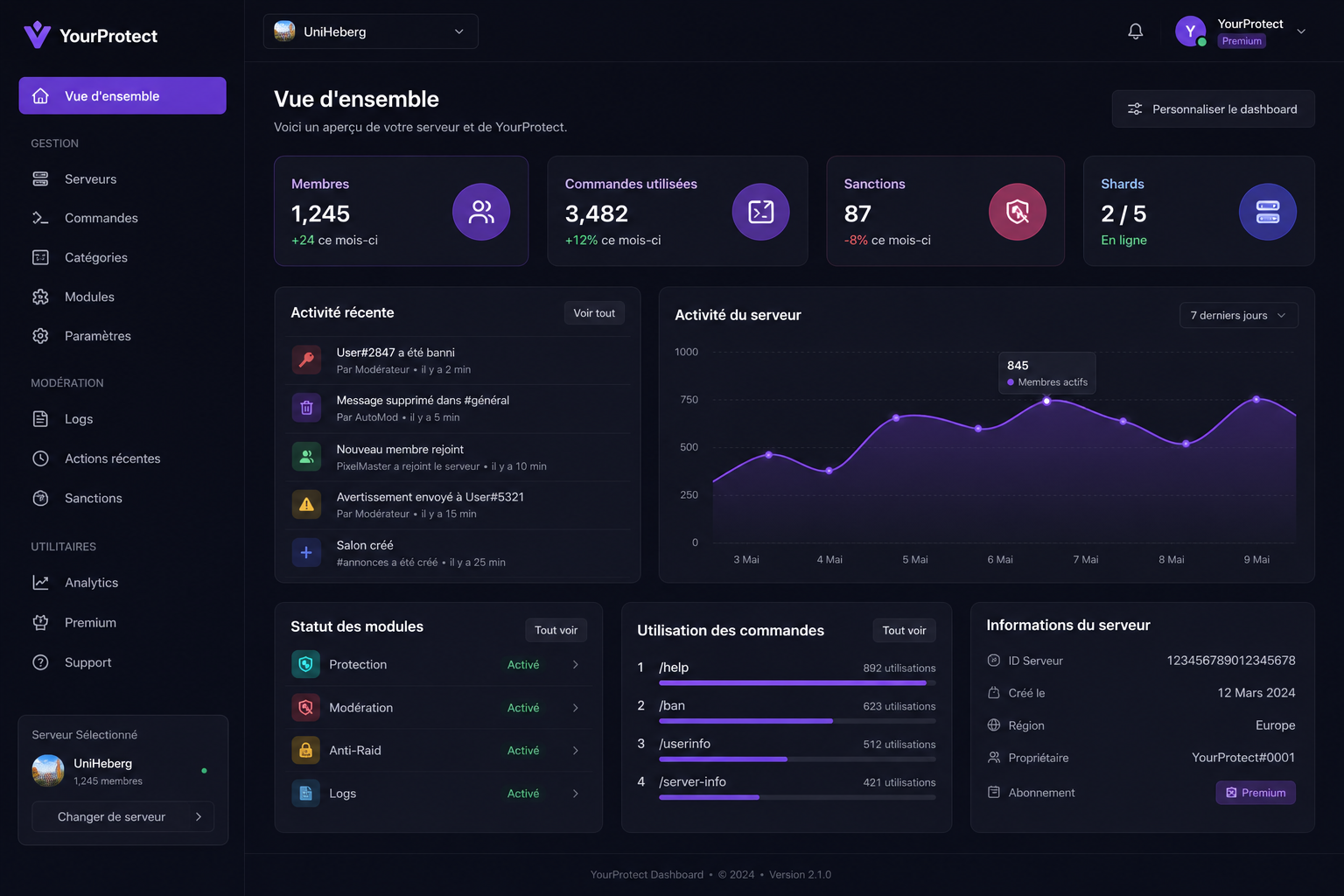Click the Shards server icon in card
The height and width of the screenshot is (896, 1344).
point(1268,212)
